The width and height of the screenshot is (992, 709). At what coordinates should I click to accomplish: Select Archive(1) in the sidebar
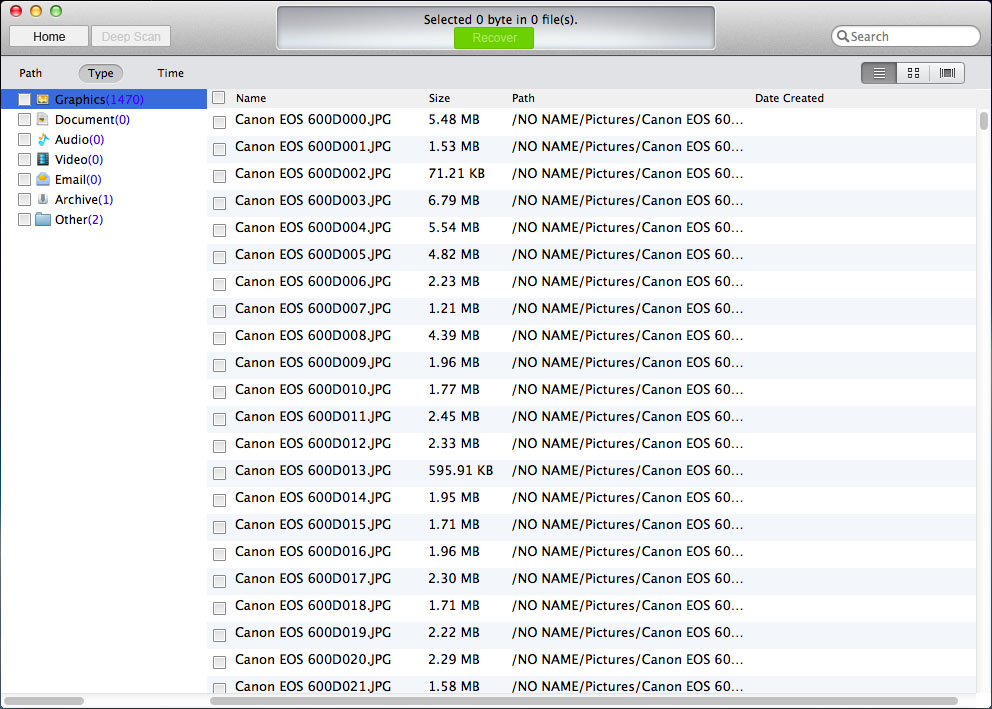(84, 200)
